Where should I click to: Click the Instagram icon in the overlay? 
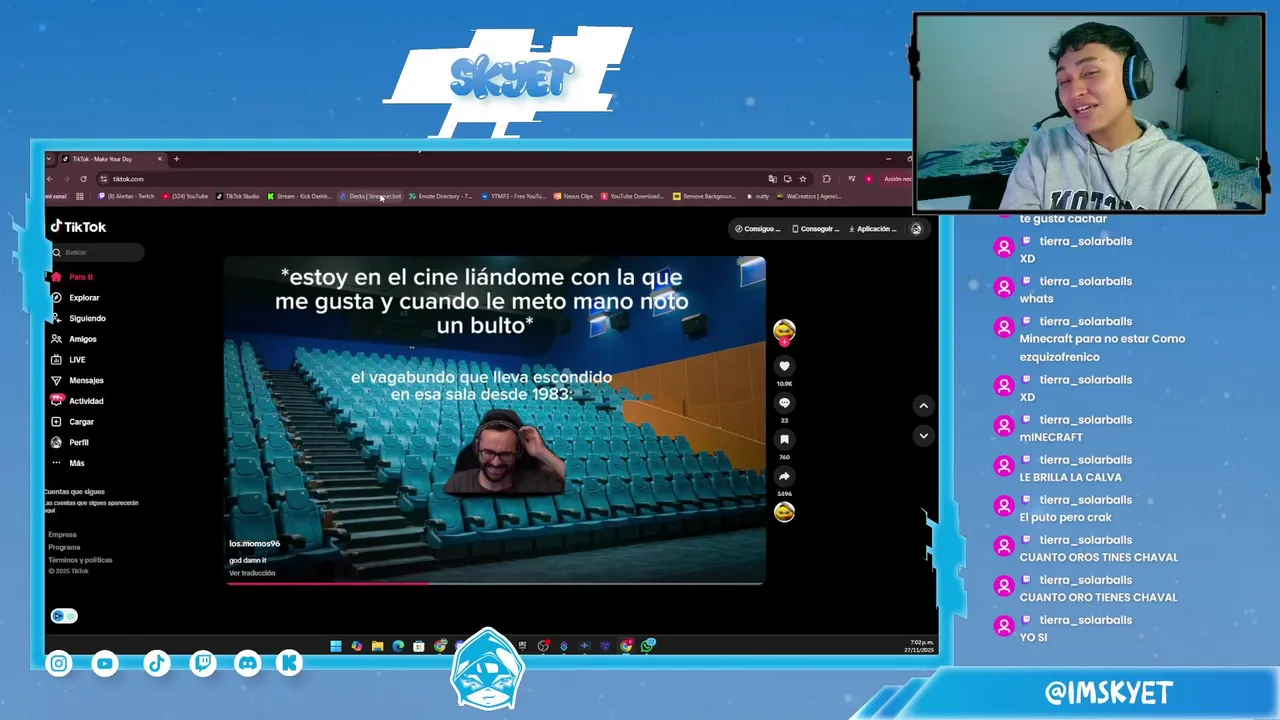coord(59,663)
